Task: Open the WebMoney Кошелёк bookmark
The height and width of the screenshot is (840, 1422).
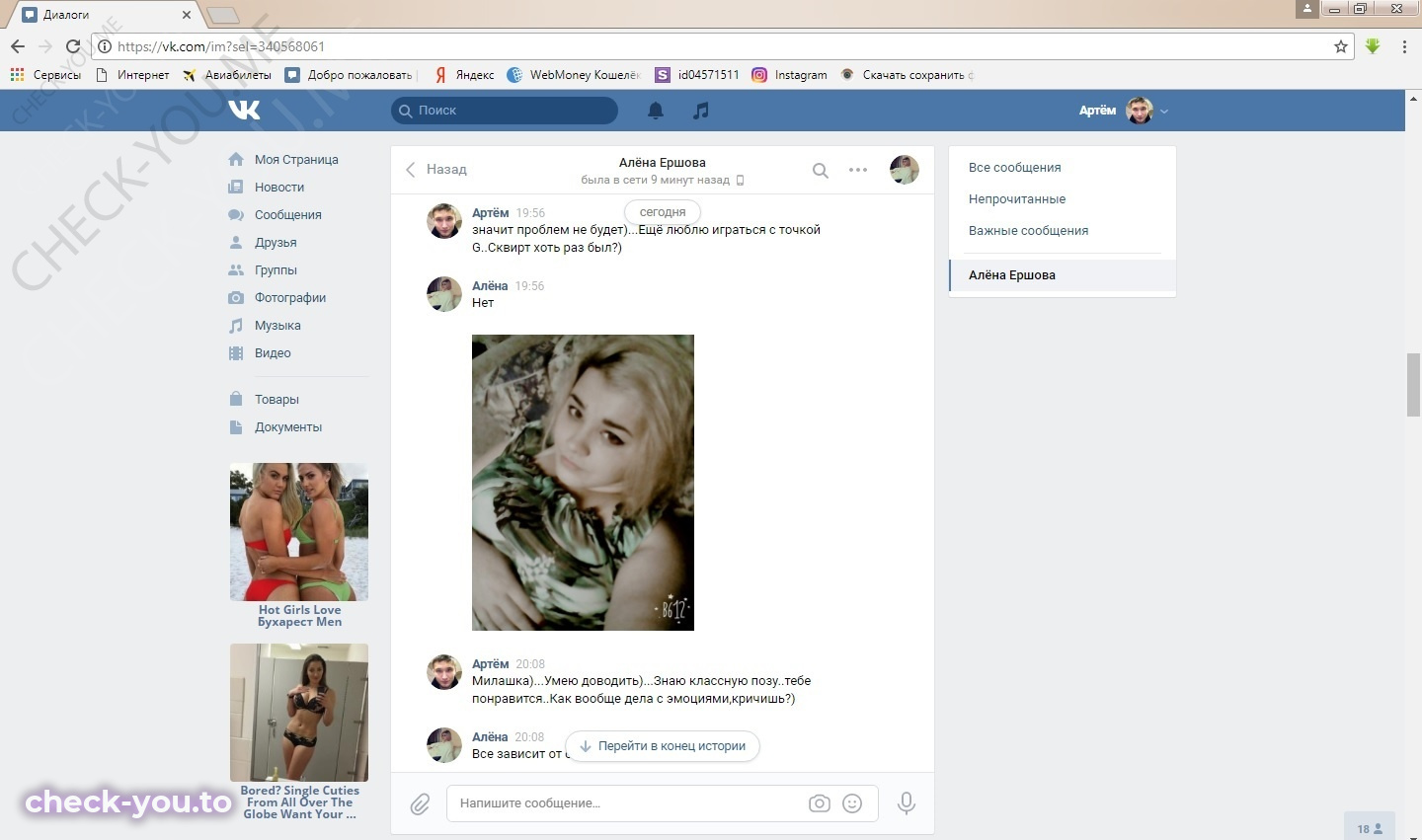Action: coord(574,75)
